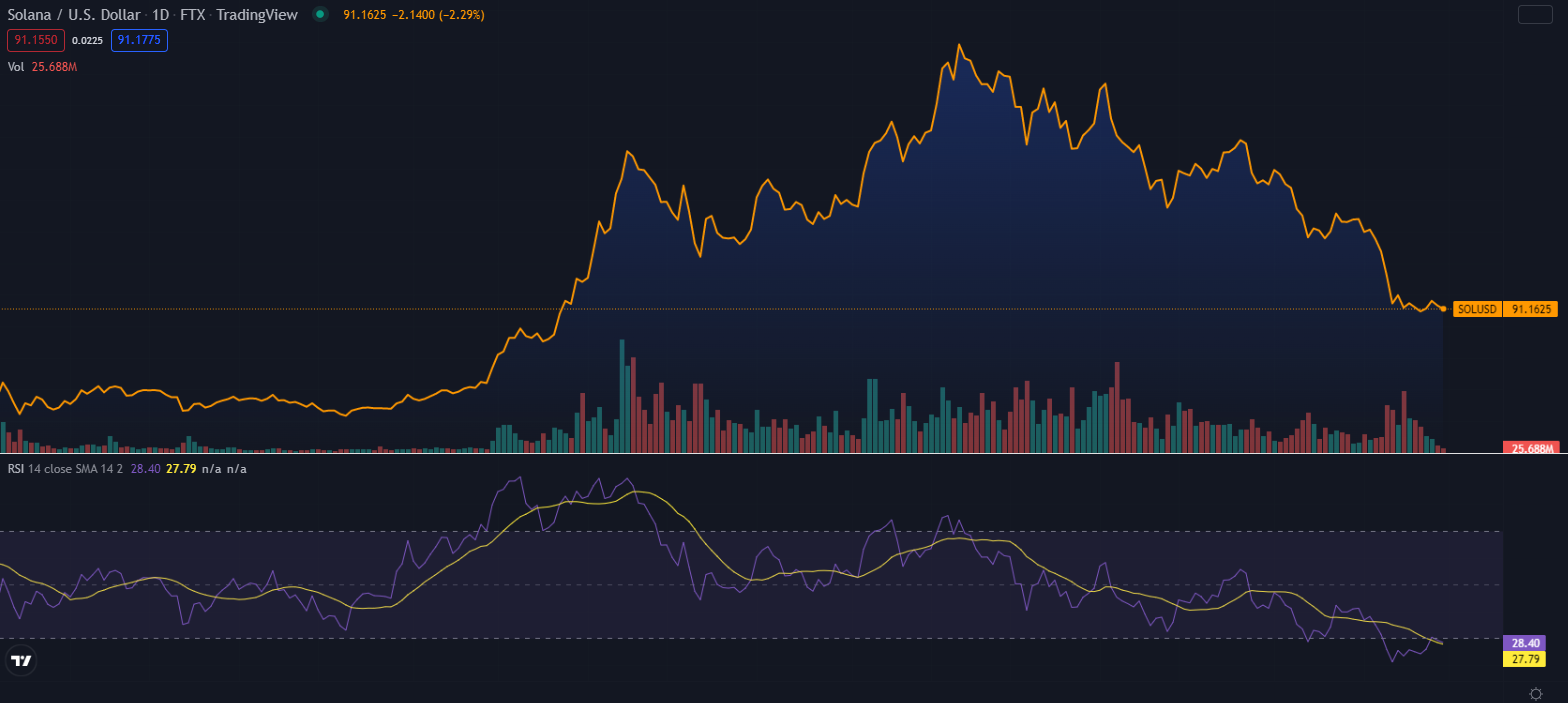
Task: Click the empty rectangle button at top right
Action: [1534, 14]
